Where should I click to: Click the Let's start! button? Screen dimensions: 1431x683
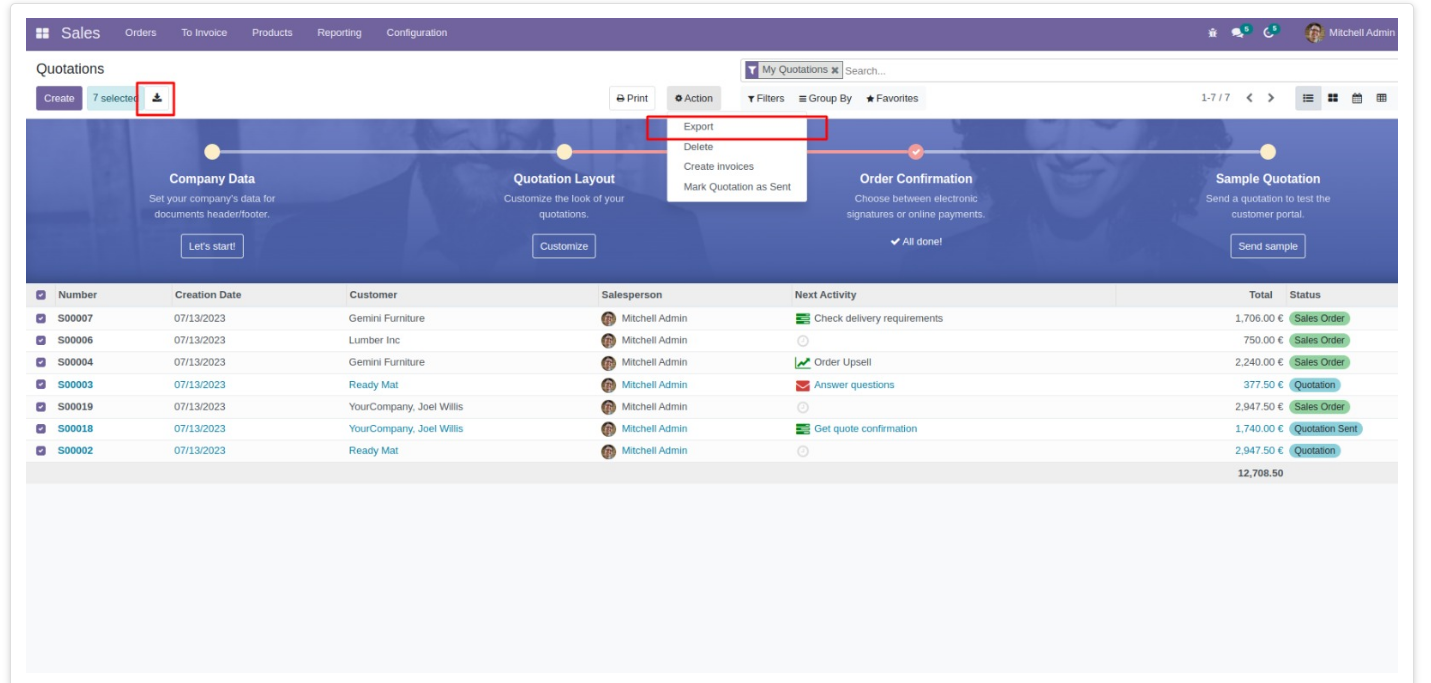click(x=212, y=246)
